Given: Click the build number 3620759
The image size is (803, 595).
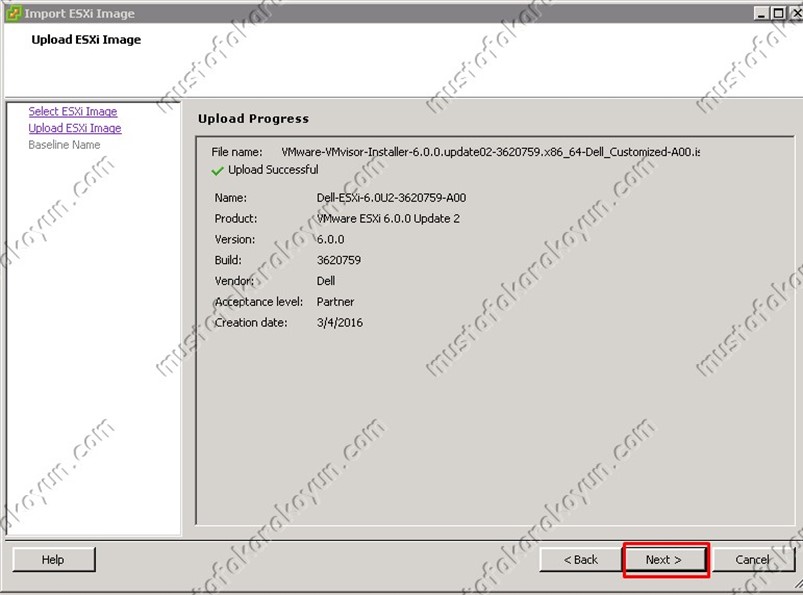Looking at the screenshot, I should coord(339,260).
